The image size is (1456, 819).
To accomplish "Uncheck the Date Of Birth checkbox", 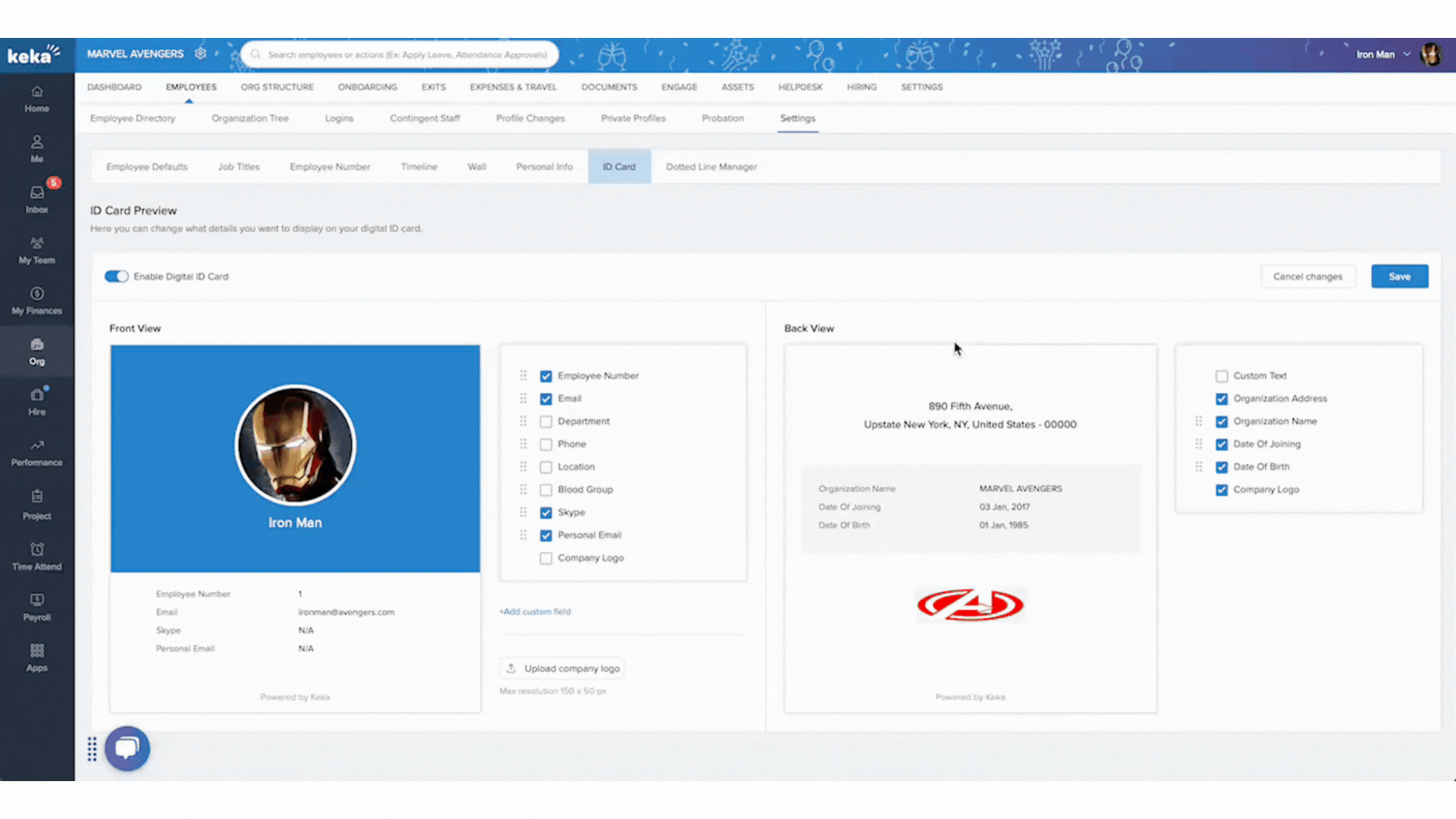I will [1222, 467].
